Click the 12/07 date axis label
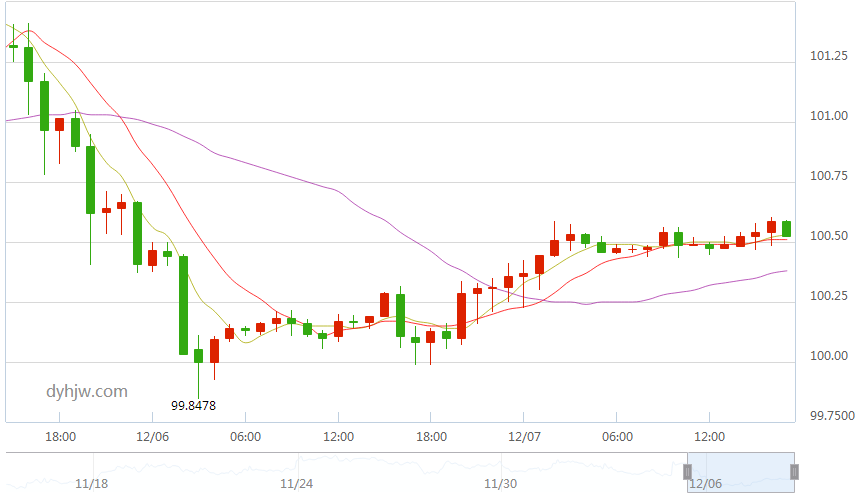 coord(524,437)
